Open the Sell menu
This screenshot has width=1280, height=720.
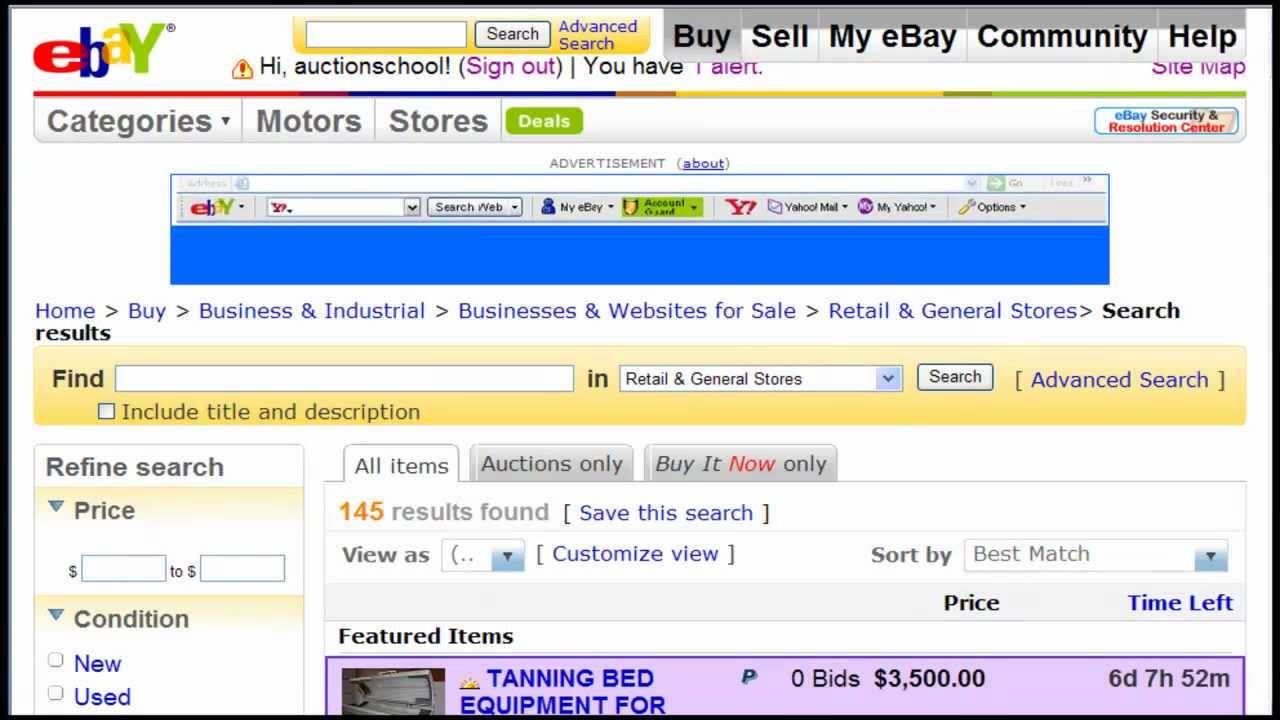[x=779, y=36]
